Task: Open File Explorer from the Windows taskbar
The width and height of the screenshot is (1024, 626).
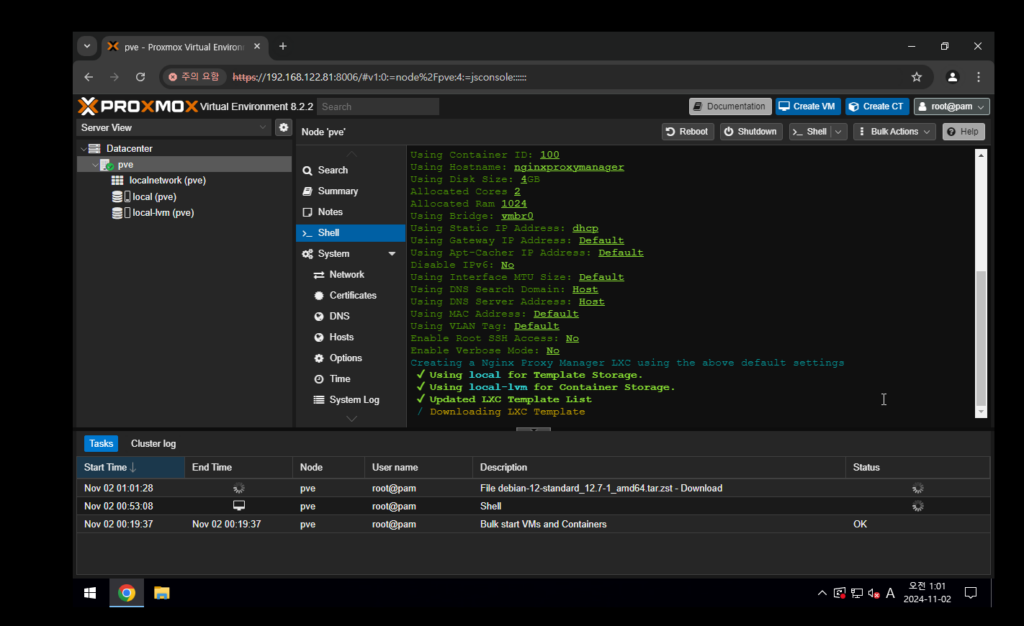Action: 161,593
